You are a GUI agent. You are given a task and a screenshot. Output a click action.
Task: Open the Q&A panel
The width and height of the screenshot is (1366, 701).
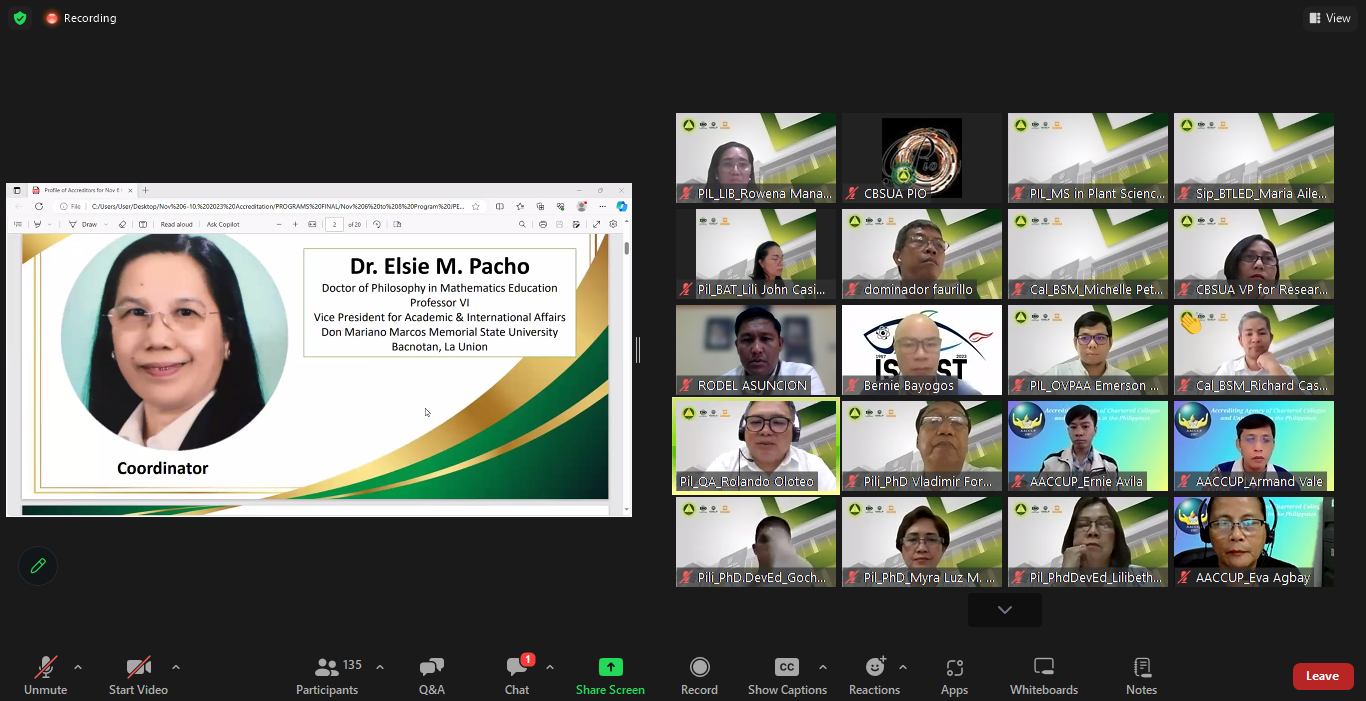432,675
